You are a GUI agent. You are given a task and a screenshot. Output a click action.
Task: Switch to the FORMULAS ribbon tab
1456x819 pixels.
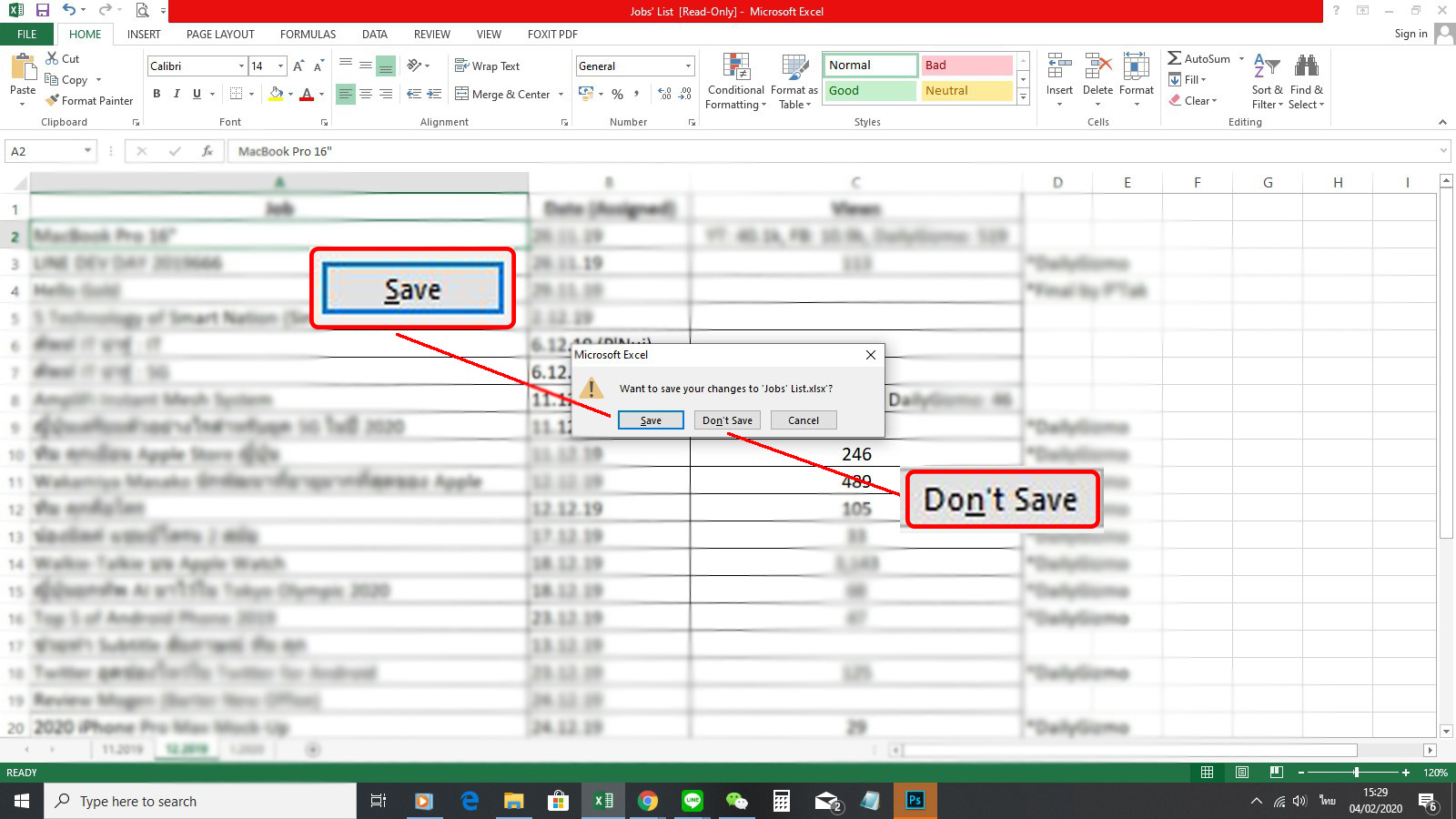tap(307, 34)
